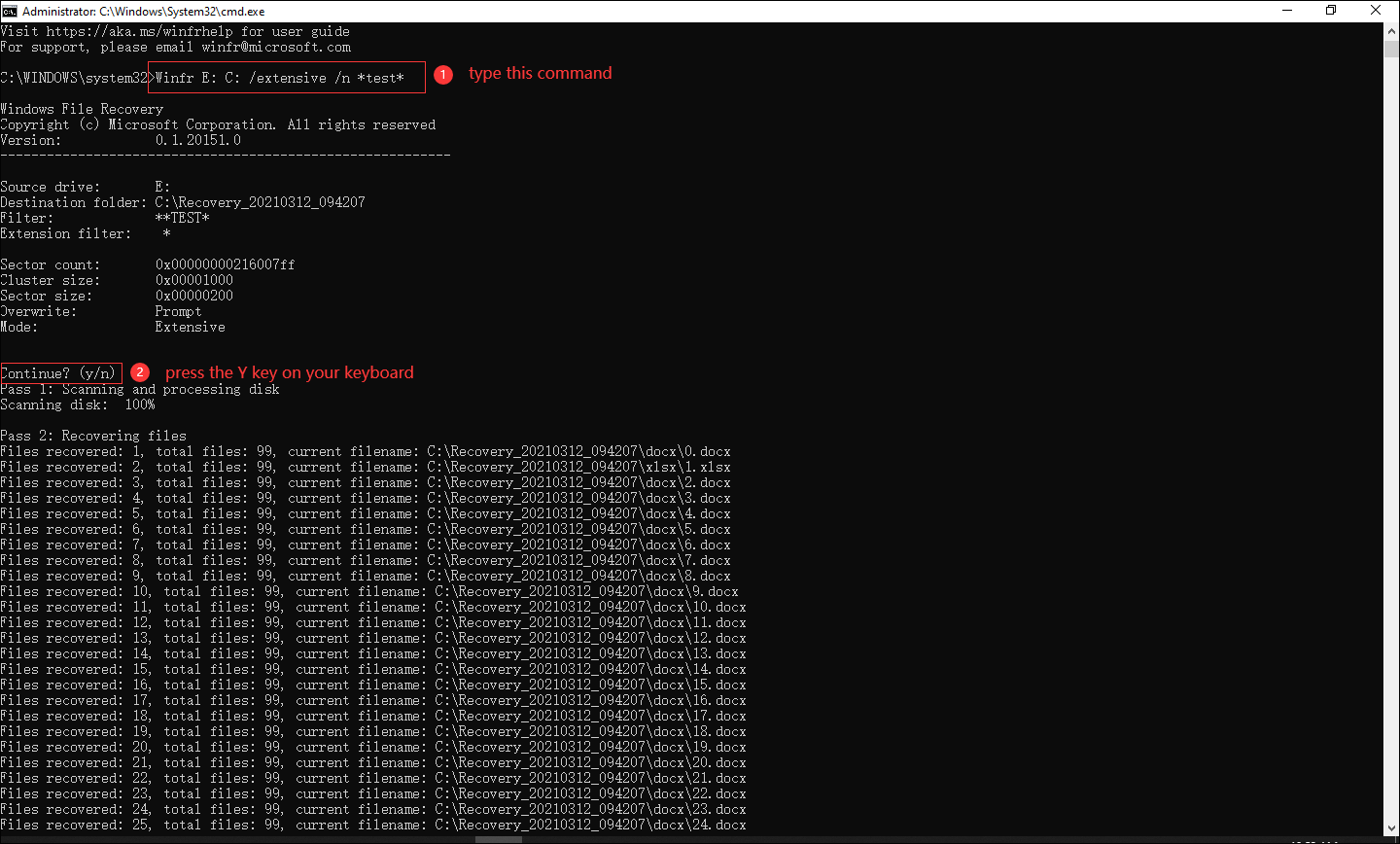
Task: Click the row ending in docx\6.docx
Action: point(366,545)
